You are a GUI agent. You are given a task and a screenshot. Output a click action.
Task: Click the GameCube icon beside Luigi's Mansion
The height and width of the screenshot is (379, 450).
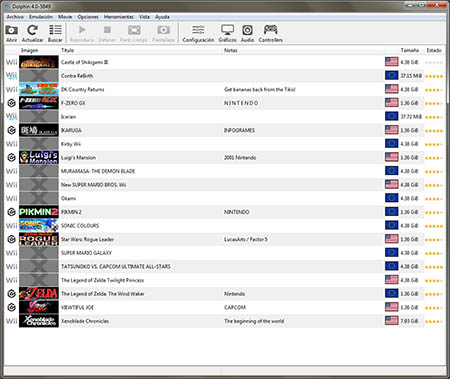(x=12, y=157)
